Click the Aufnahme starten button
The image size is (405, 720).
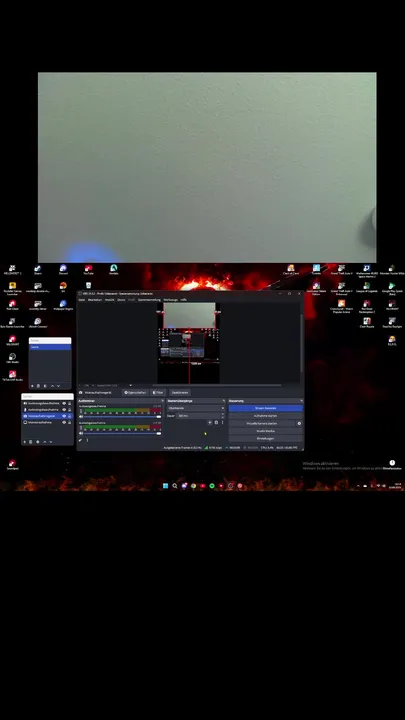tap(265, 416)
